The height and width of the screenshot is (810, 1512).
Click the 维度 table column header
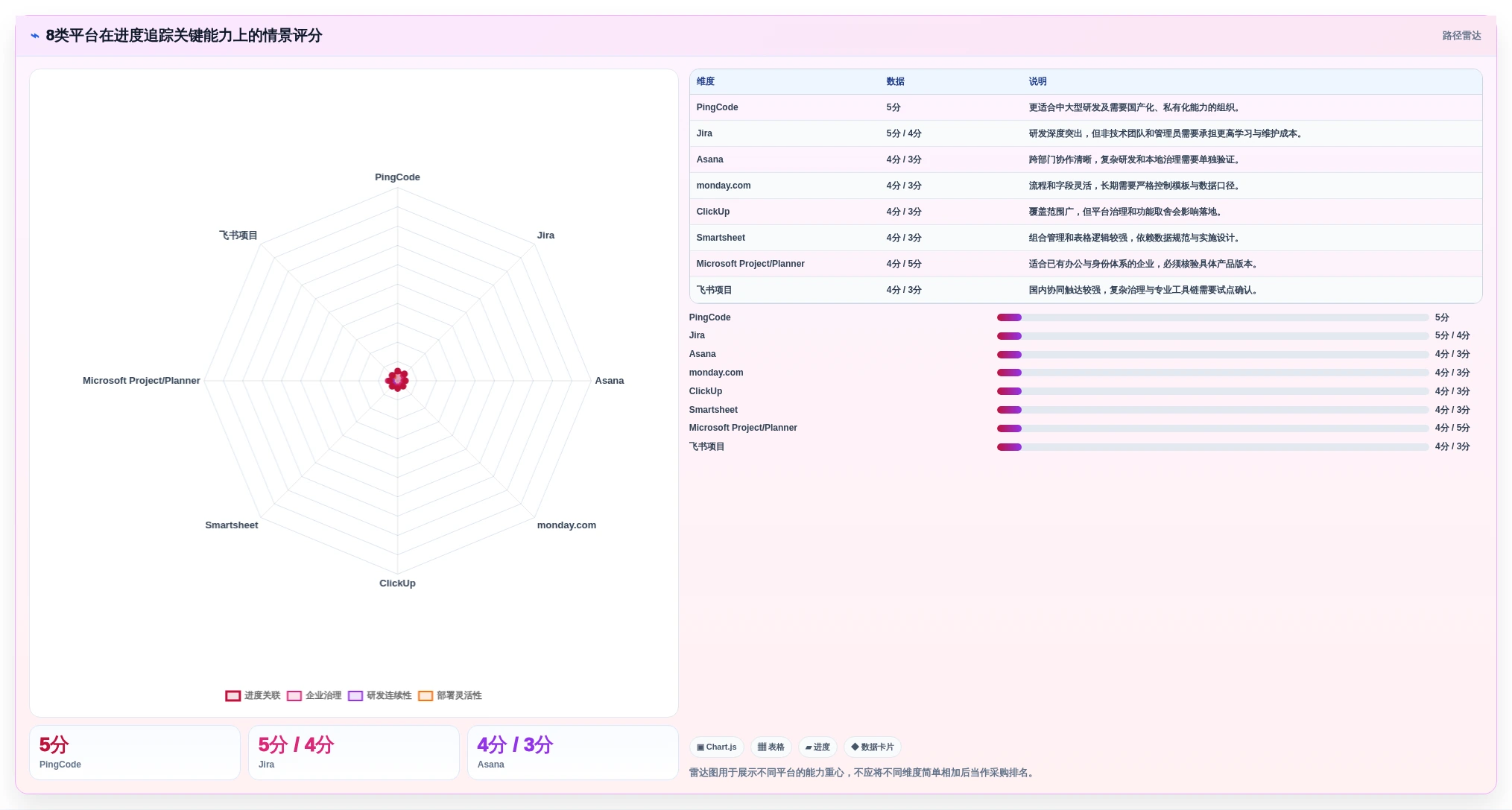click(706, 81)
